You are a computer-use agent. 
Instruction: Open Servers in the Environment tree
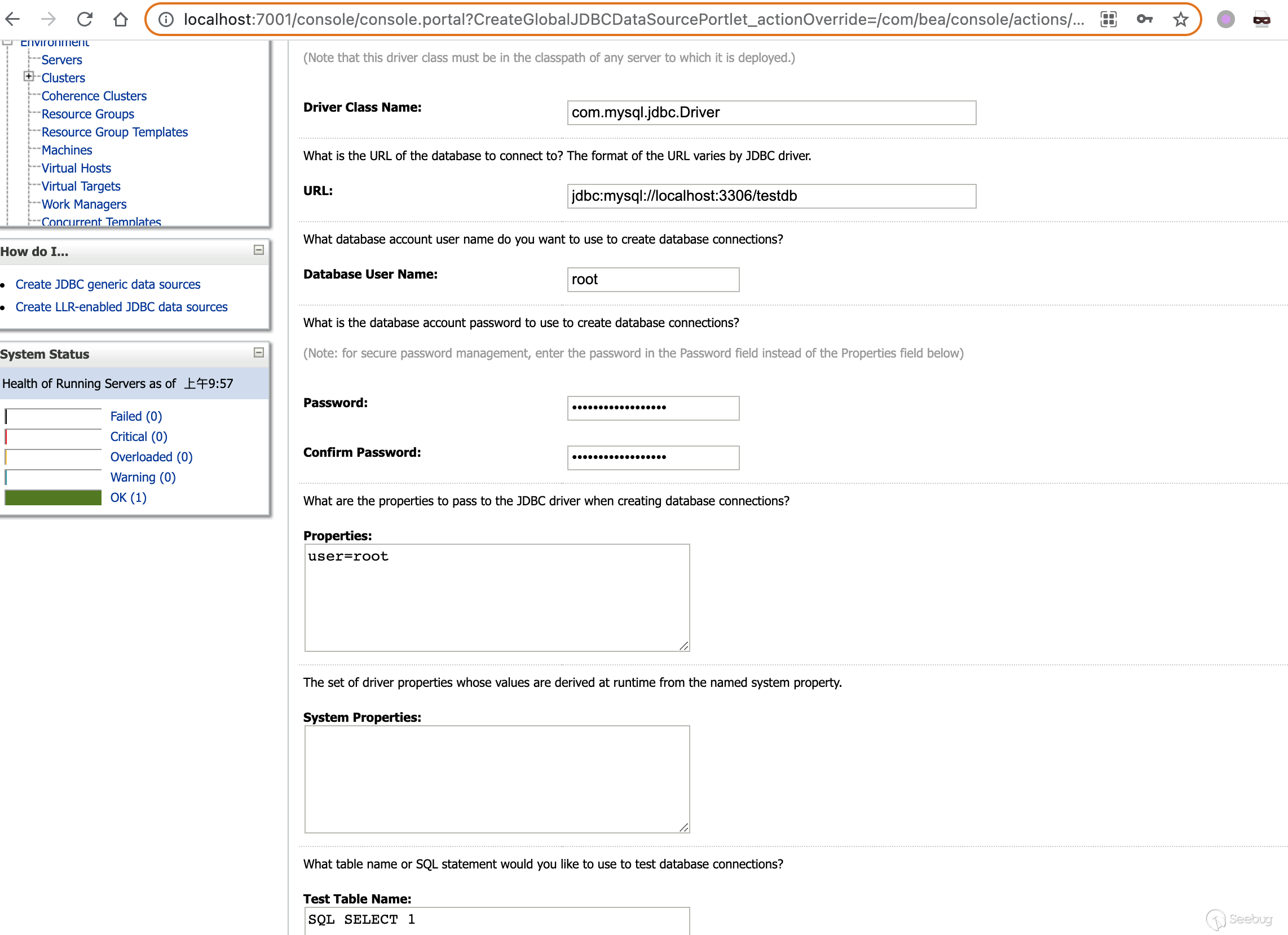61,60
